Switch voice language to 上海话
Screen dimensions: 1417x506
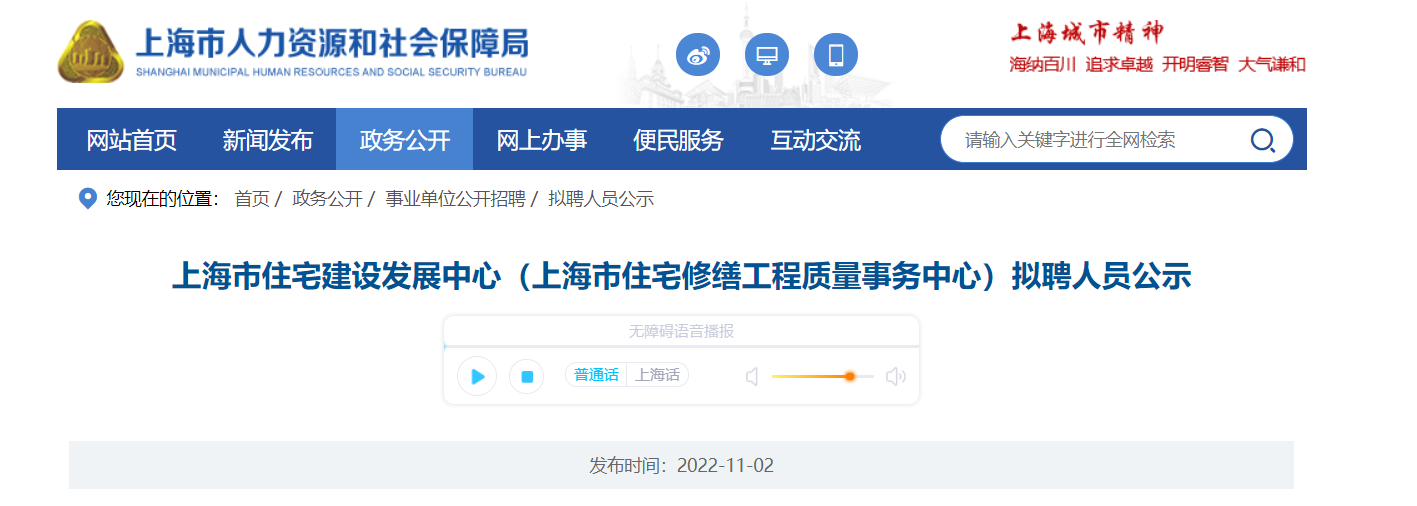point(657,375)
